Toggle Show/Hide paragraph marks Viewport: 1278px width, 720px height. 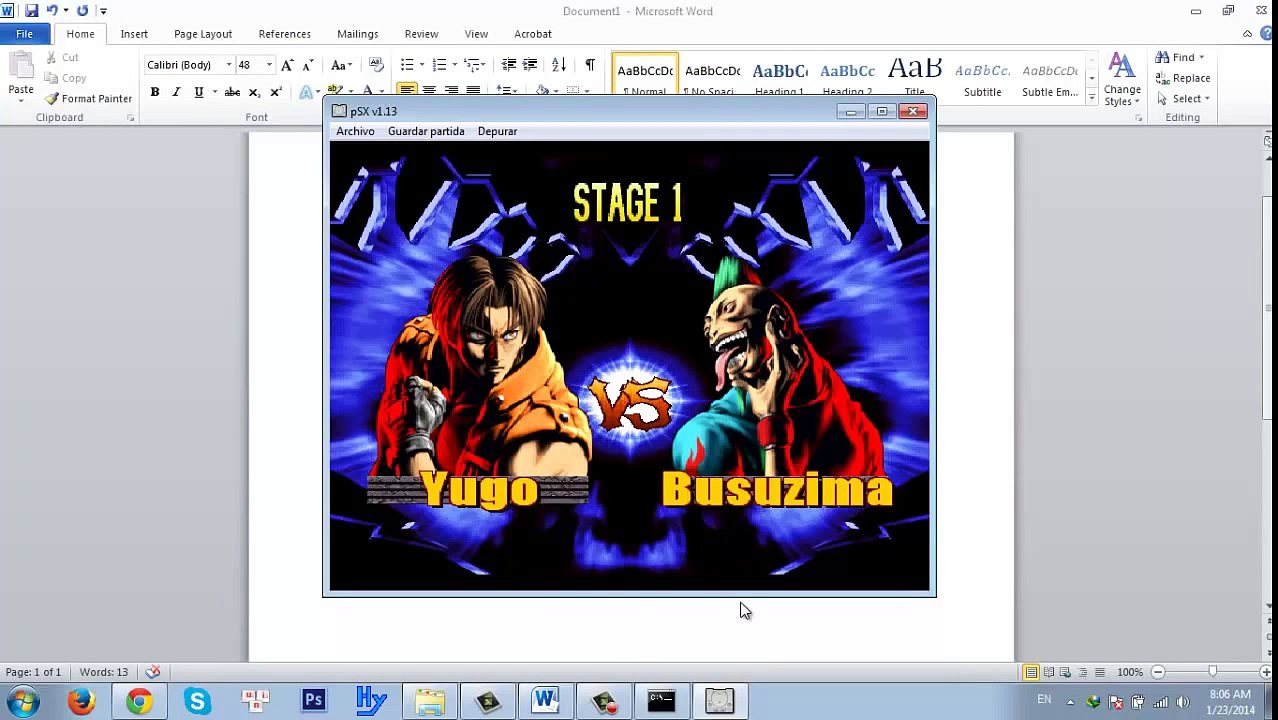590,65
